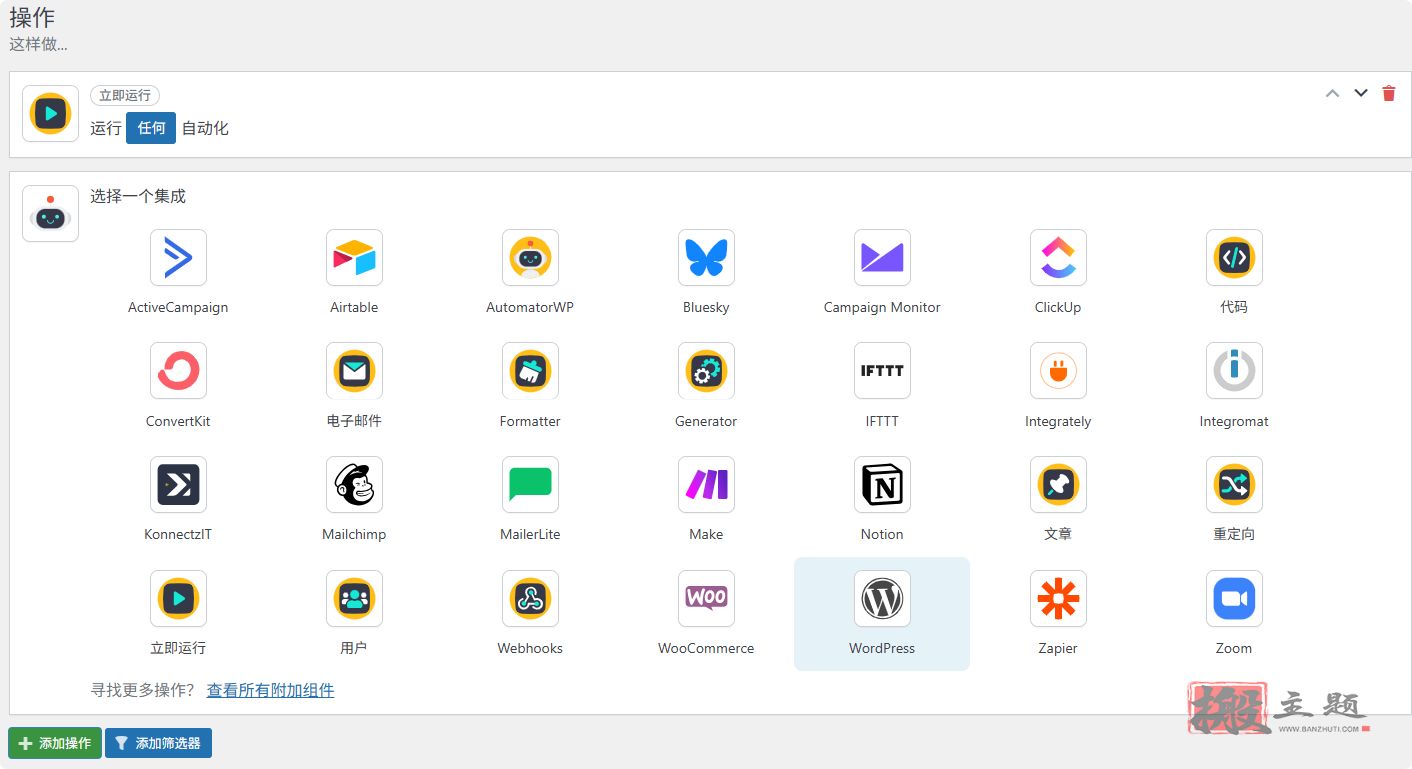1412x769 pixels.
Task: Click the 添加操作 add action button
Action: tap(55, 743)
